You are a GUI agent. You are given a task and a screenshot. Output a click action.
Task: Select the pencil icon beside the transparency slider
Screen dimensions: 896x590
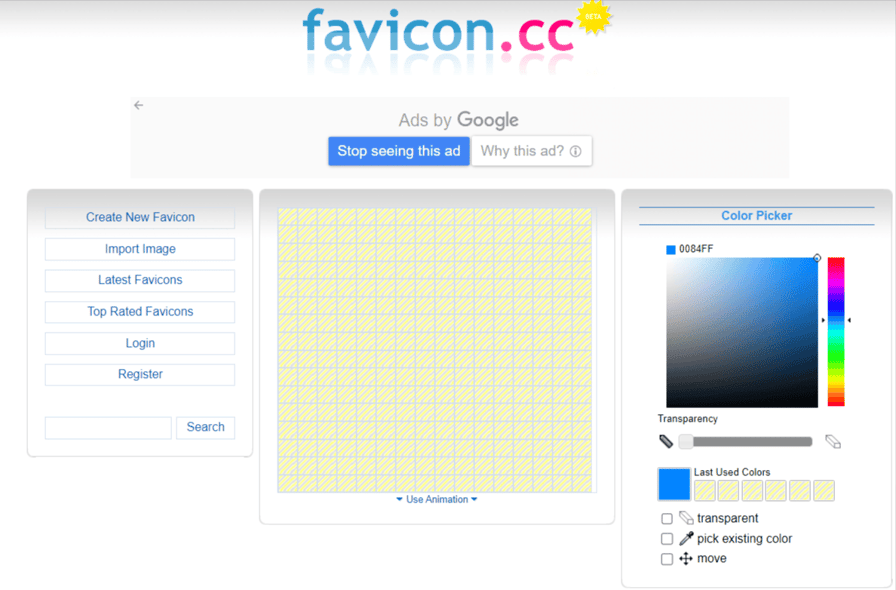pos(667,440)
